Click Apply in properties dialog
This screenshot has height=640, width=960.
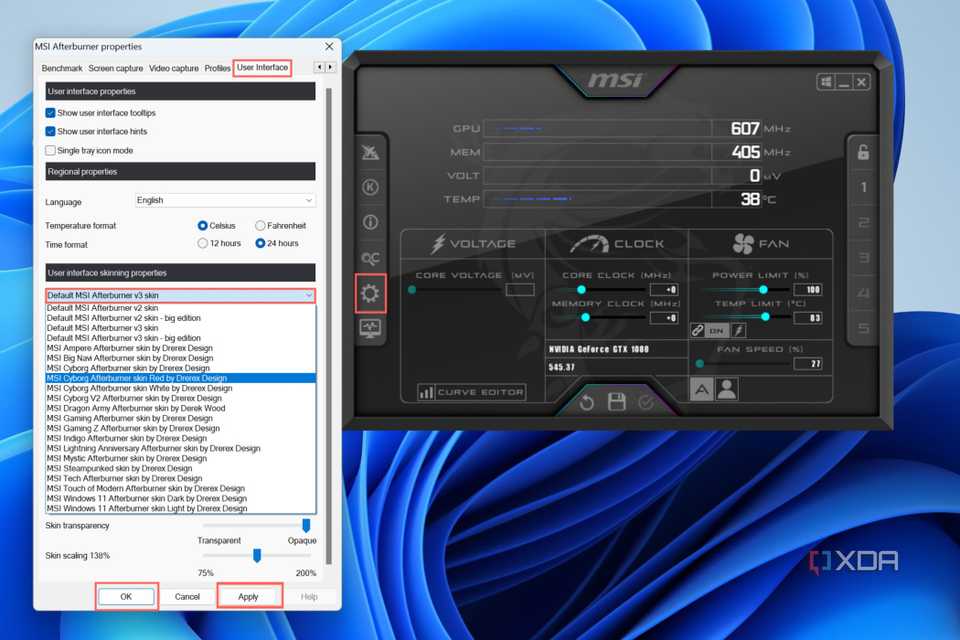tap(249, 597)
